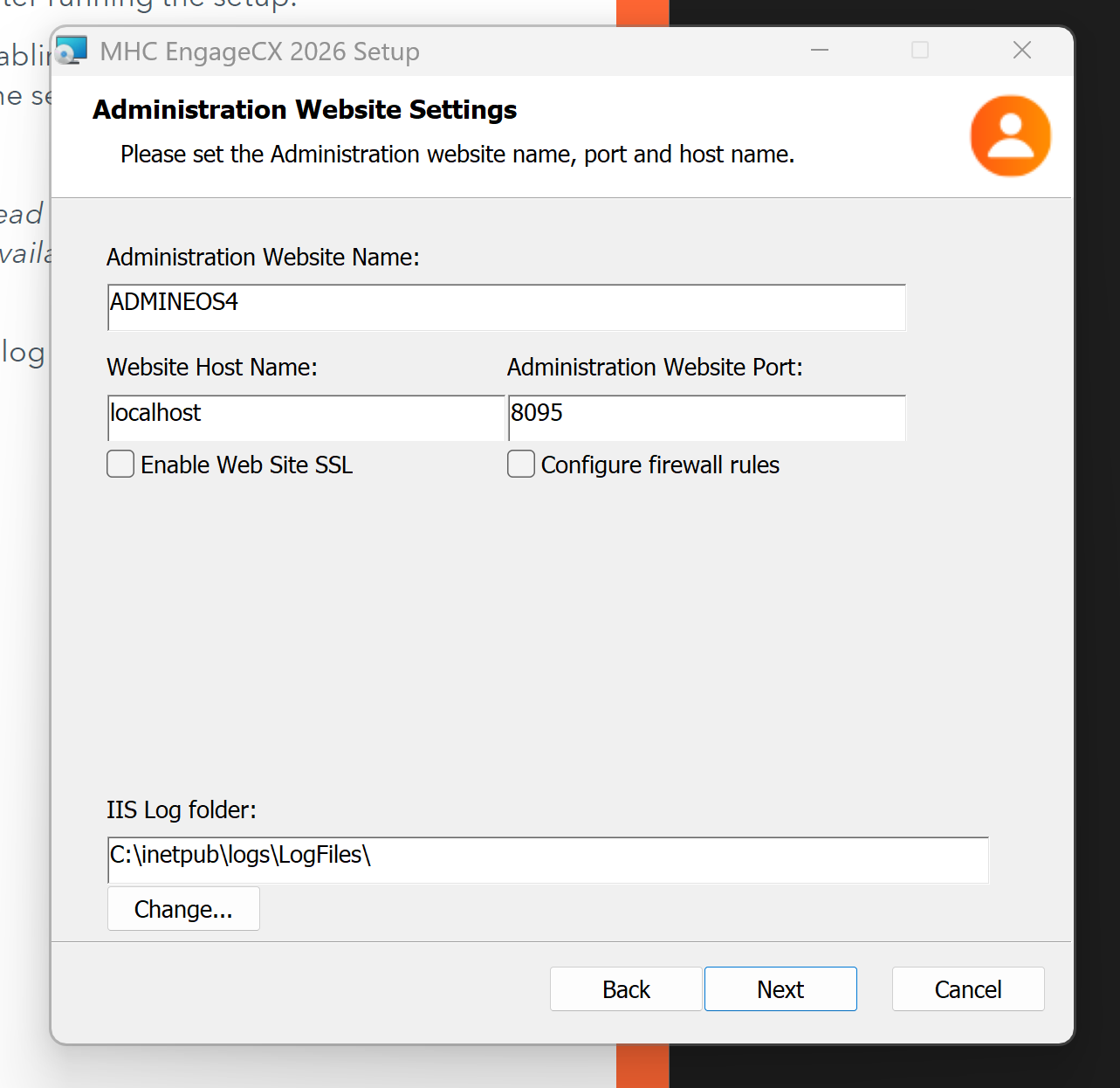This screenshot has width=1120, height=1088.
Task: Enable Web Site SSL checkbox
Action: [120, 464]
